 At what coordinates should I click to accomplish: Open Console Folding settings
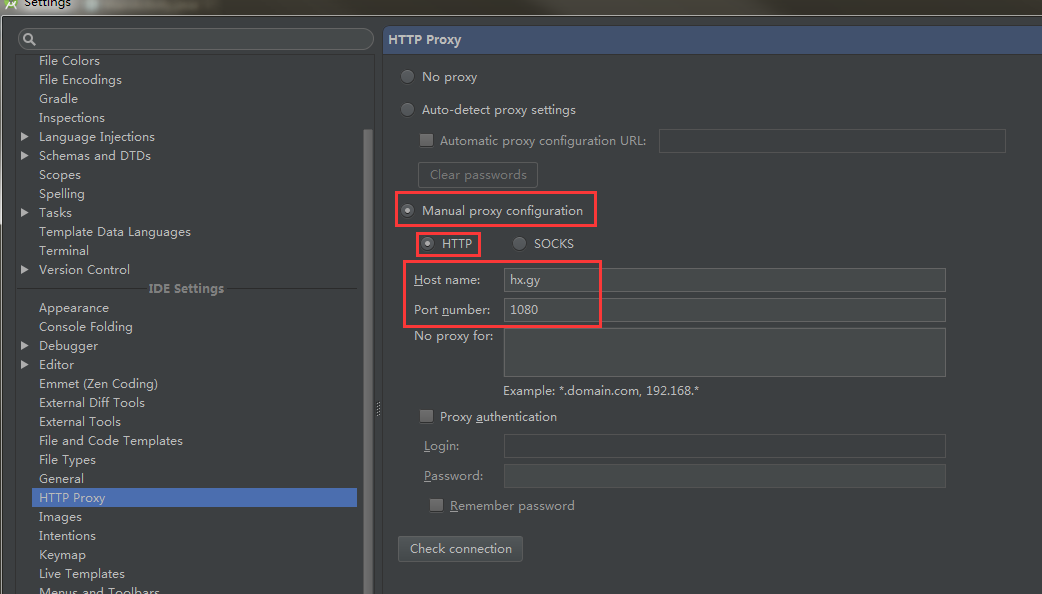[x=86, y=327]
